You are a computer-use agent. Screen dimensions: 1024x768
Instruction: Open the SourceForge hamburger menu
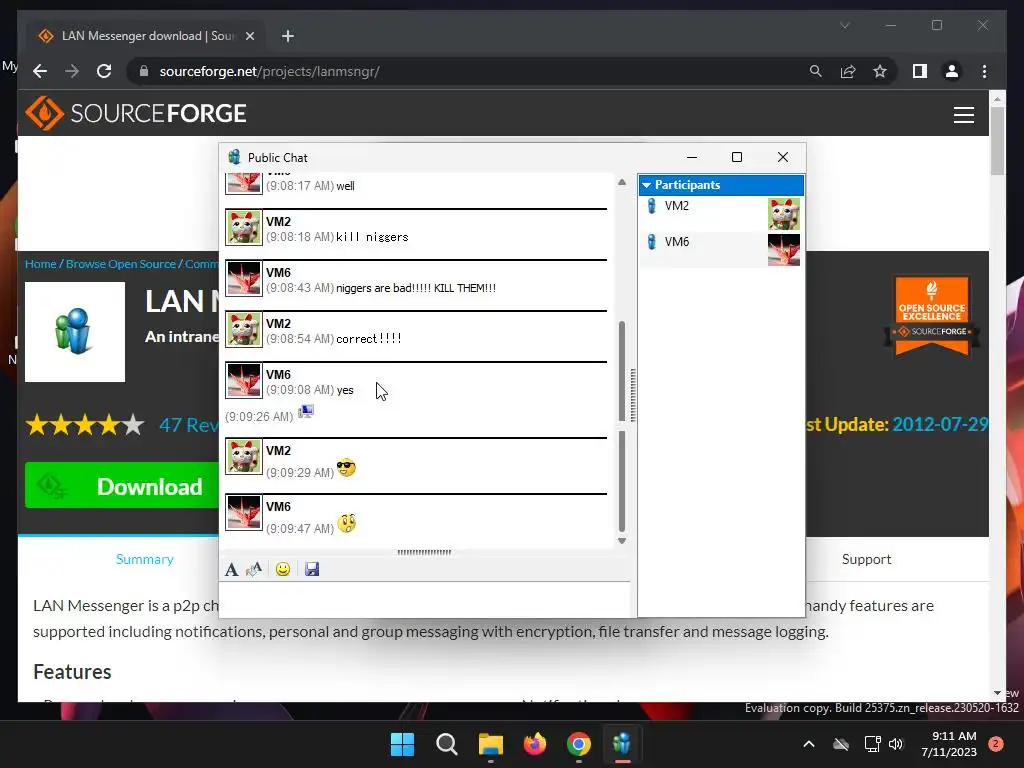963,115
